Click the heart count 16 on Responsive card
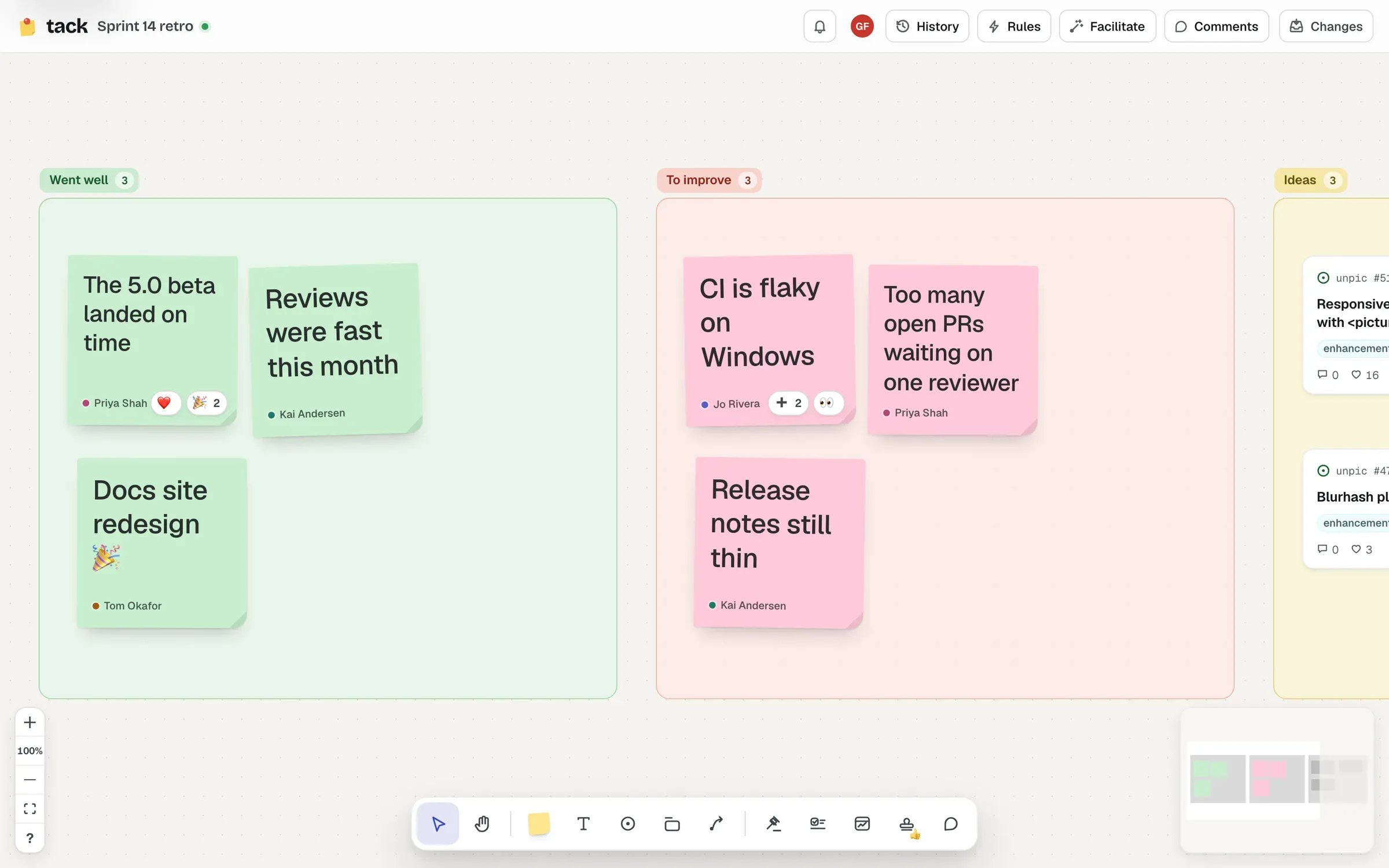This screenshot has width=1389, height=868. click(x=1365, y=375)
